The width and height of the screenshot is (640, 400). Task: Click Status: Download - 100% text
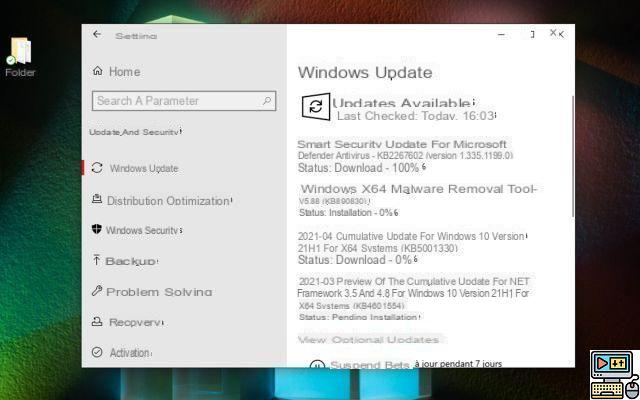359,168
